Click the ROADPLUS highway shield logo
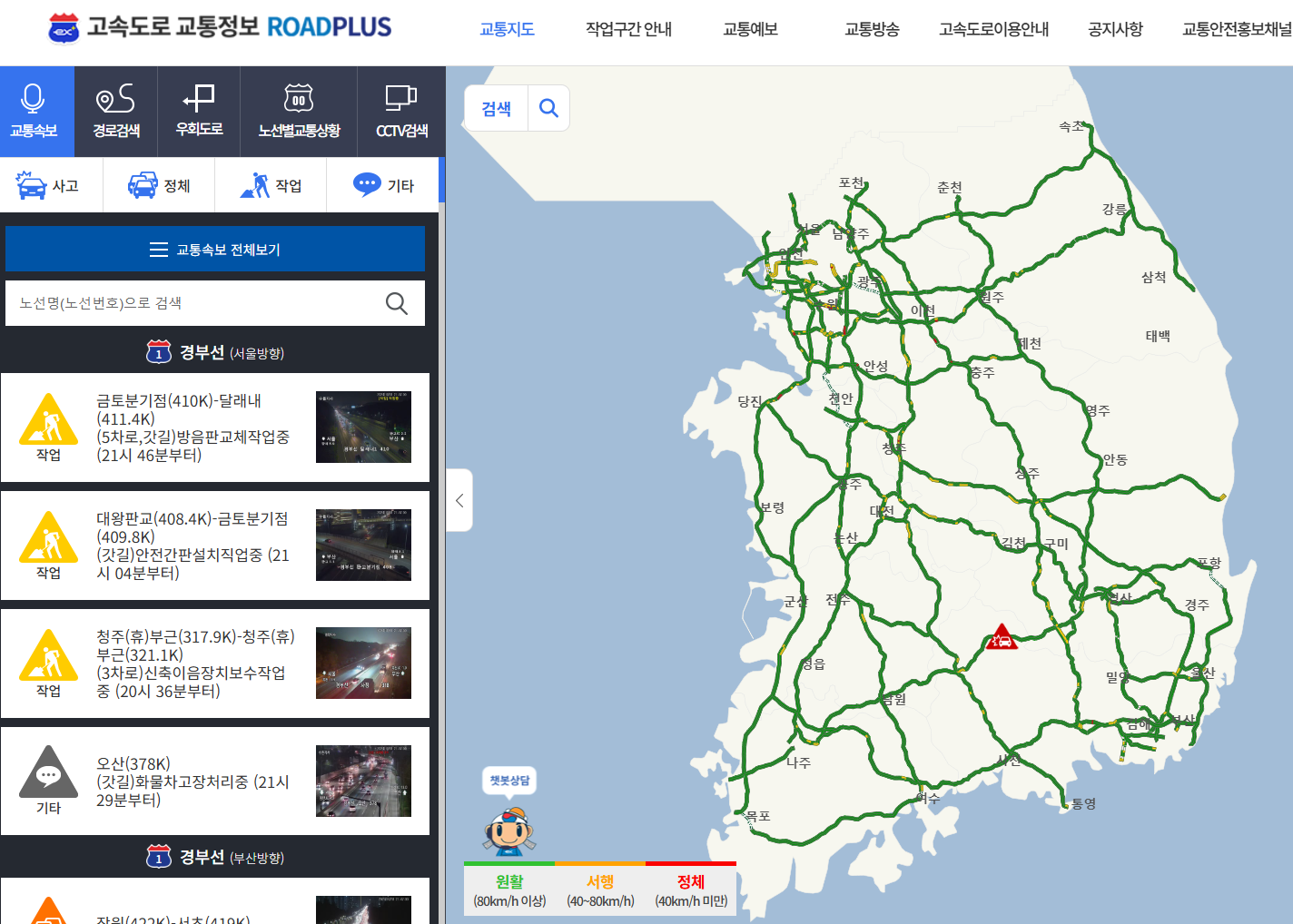Image resolution: width=1293 pixels, height=924 pixels. [x=64, y=29]
